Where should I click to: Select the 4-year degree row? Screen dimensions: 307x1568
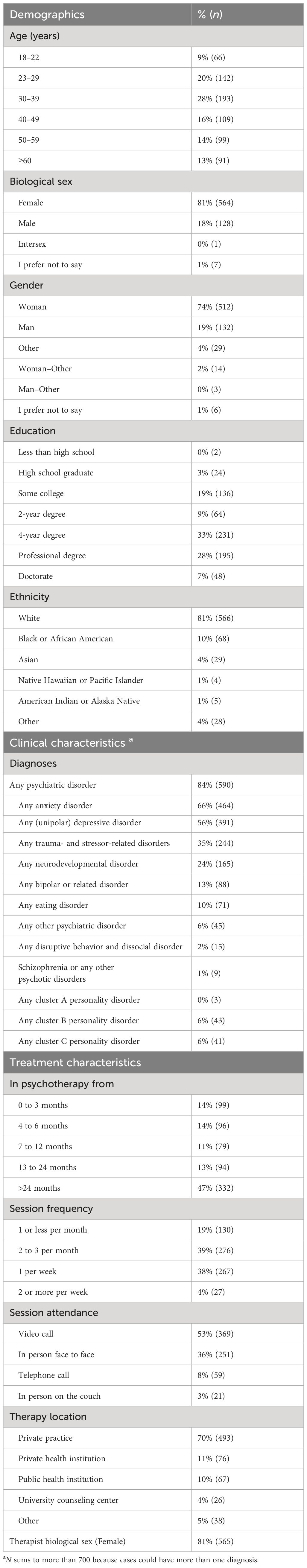pos(42,535)
